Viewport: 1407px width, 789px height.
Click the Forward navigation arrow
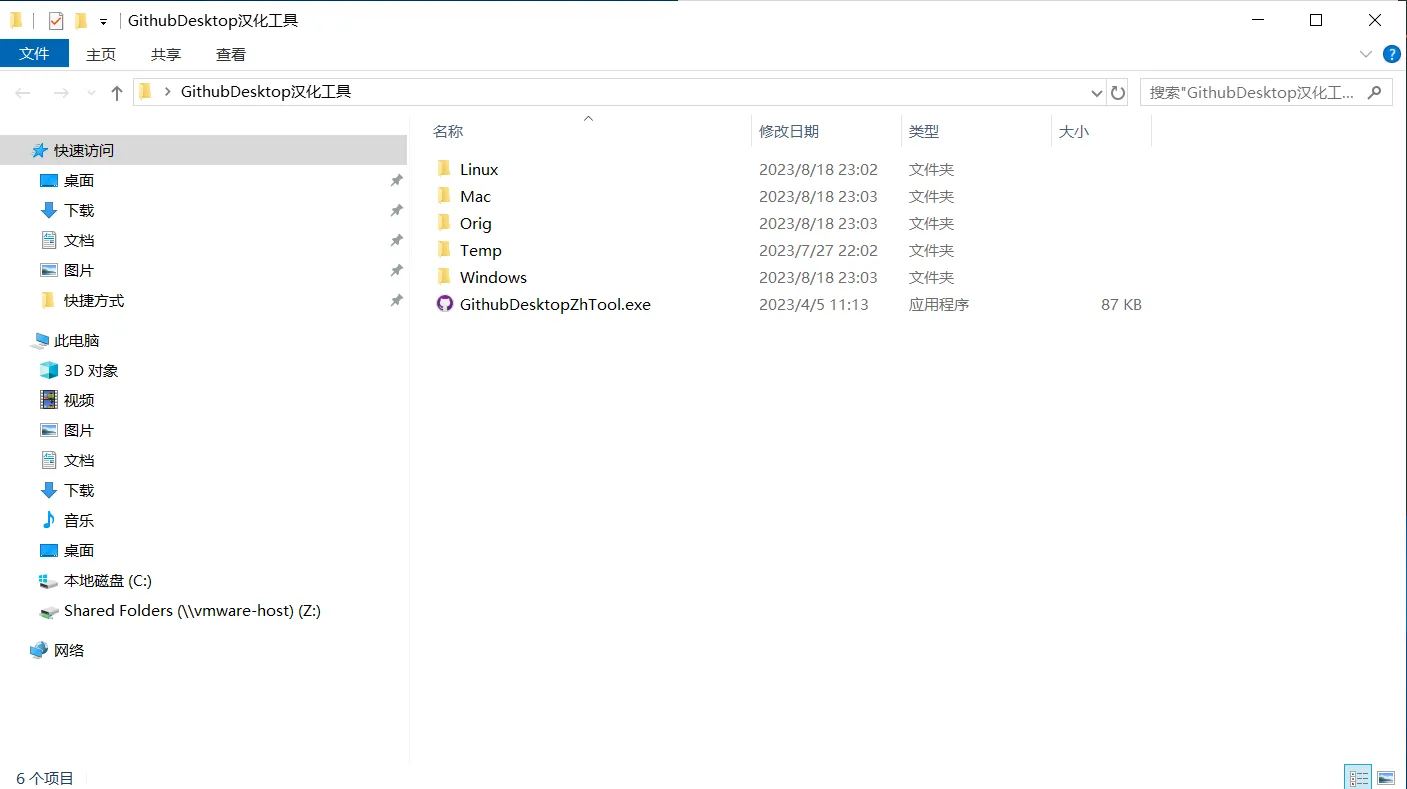(x=61, y=92)
